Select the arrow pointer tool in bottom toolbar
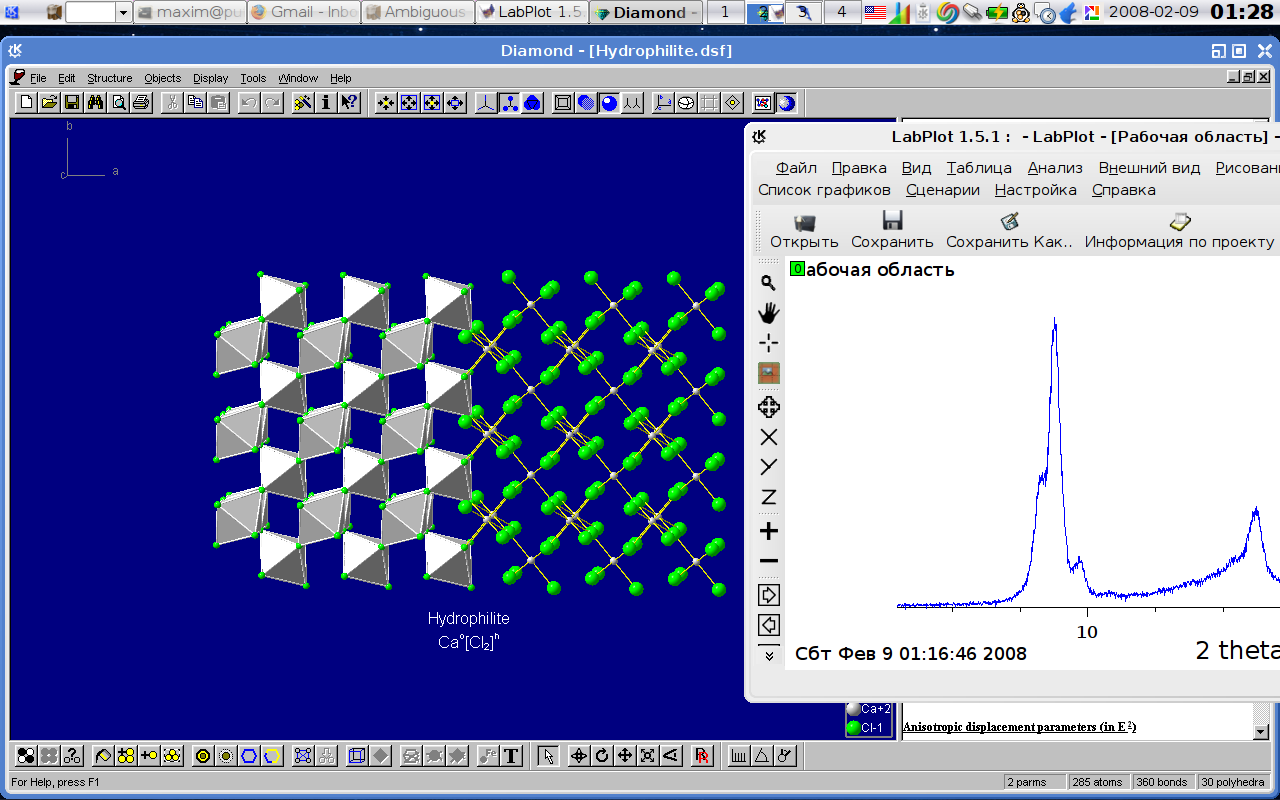Image resolution: width=1280 pixels, height=800 pixels. pyautogui.click(x=547, y=756)
